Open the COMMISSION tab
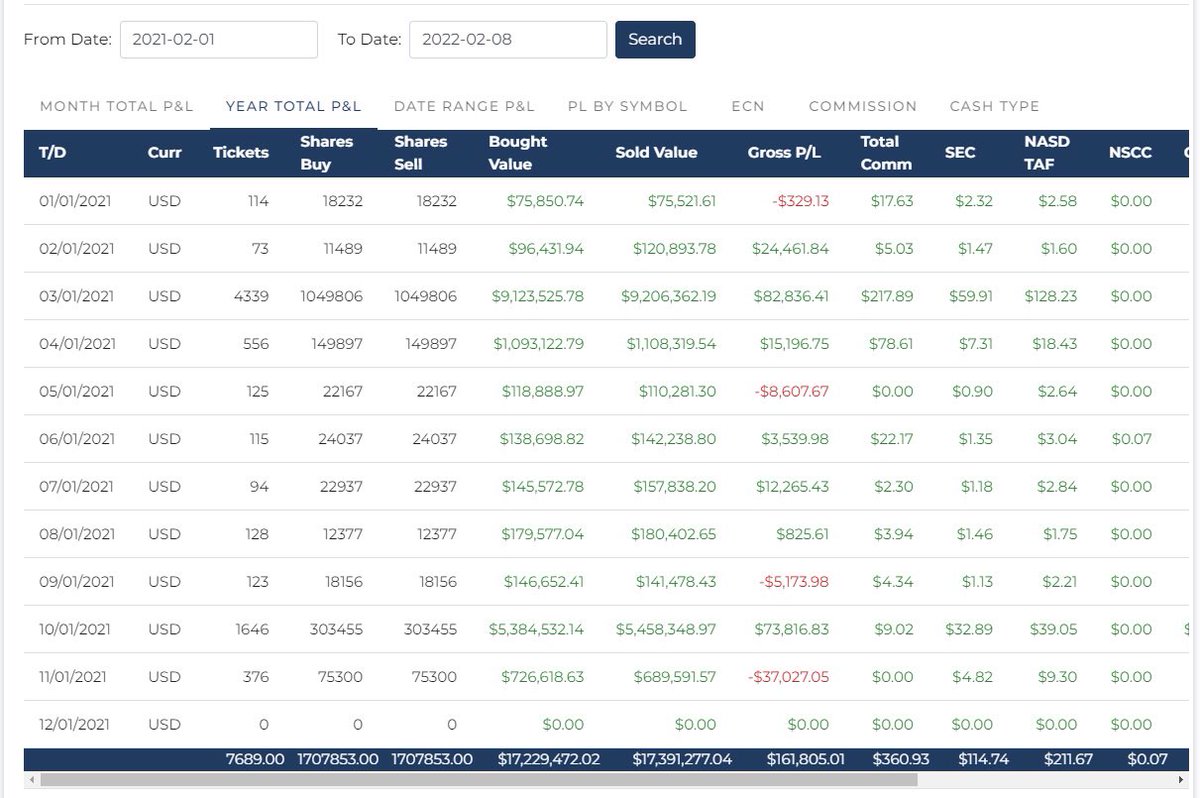 [863, 106]
